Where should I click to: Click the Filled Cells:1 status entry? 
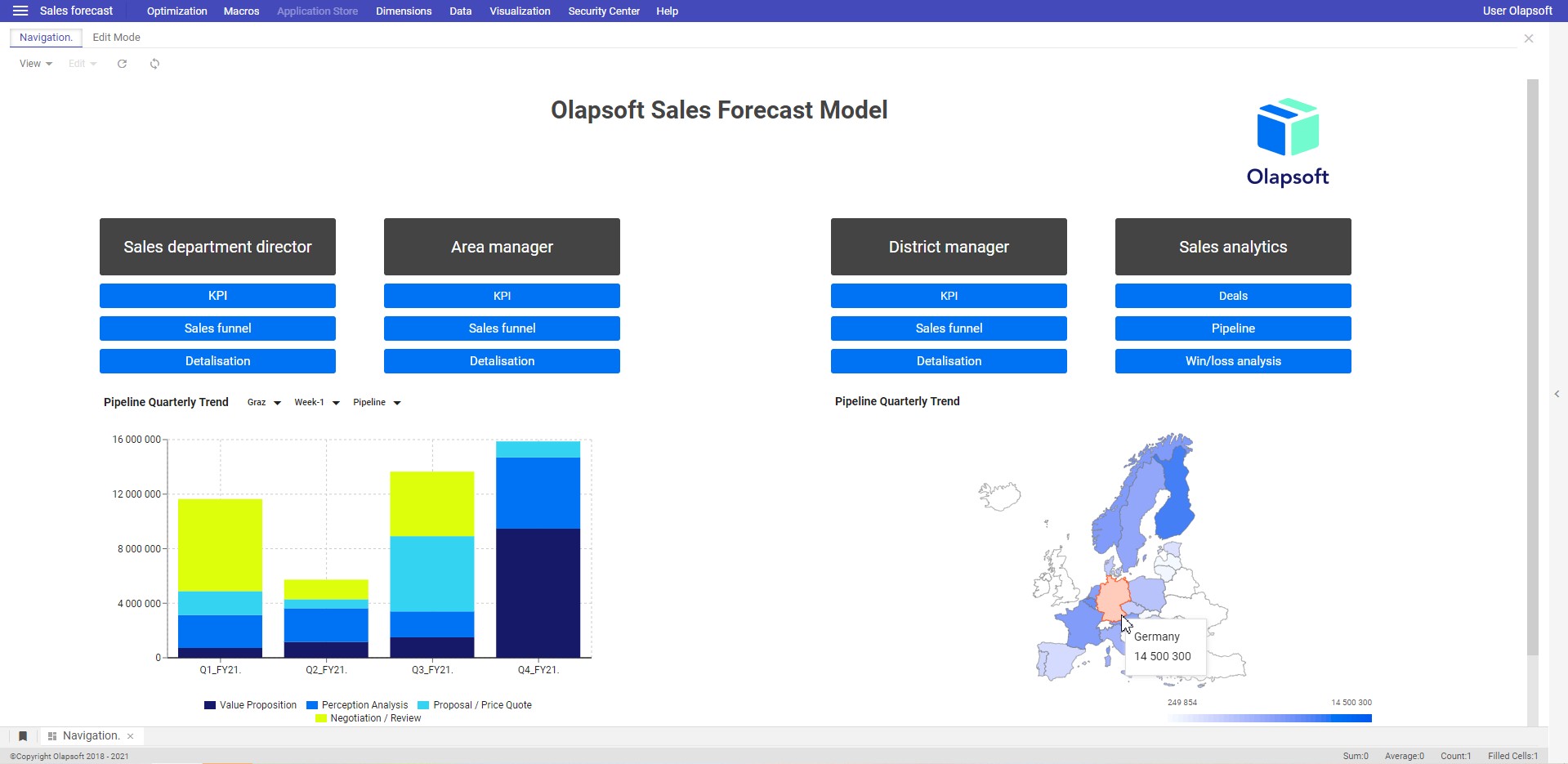(1512, 756)
